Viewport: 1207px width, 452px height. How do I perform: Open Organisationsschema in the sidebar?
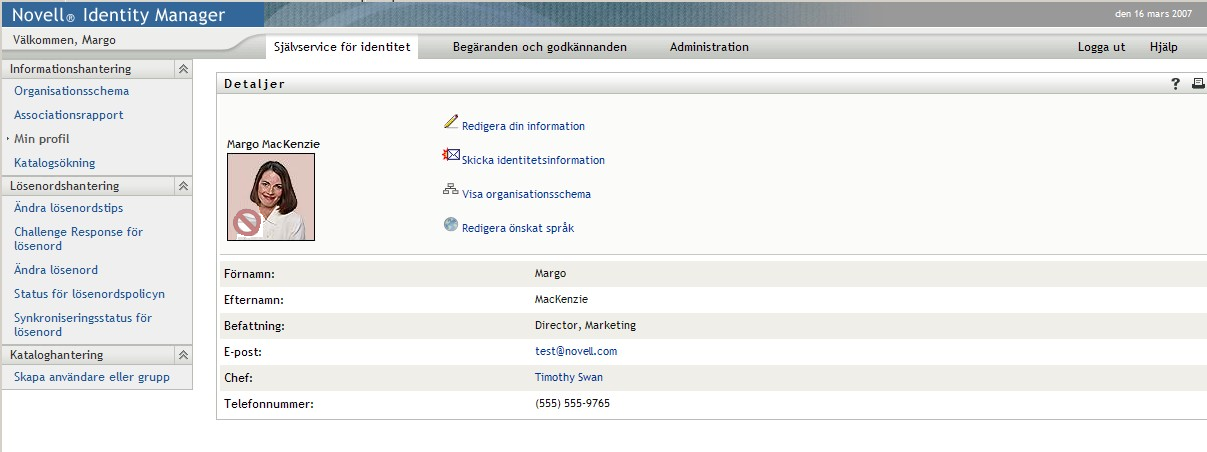[71, 91]
